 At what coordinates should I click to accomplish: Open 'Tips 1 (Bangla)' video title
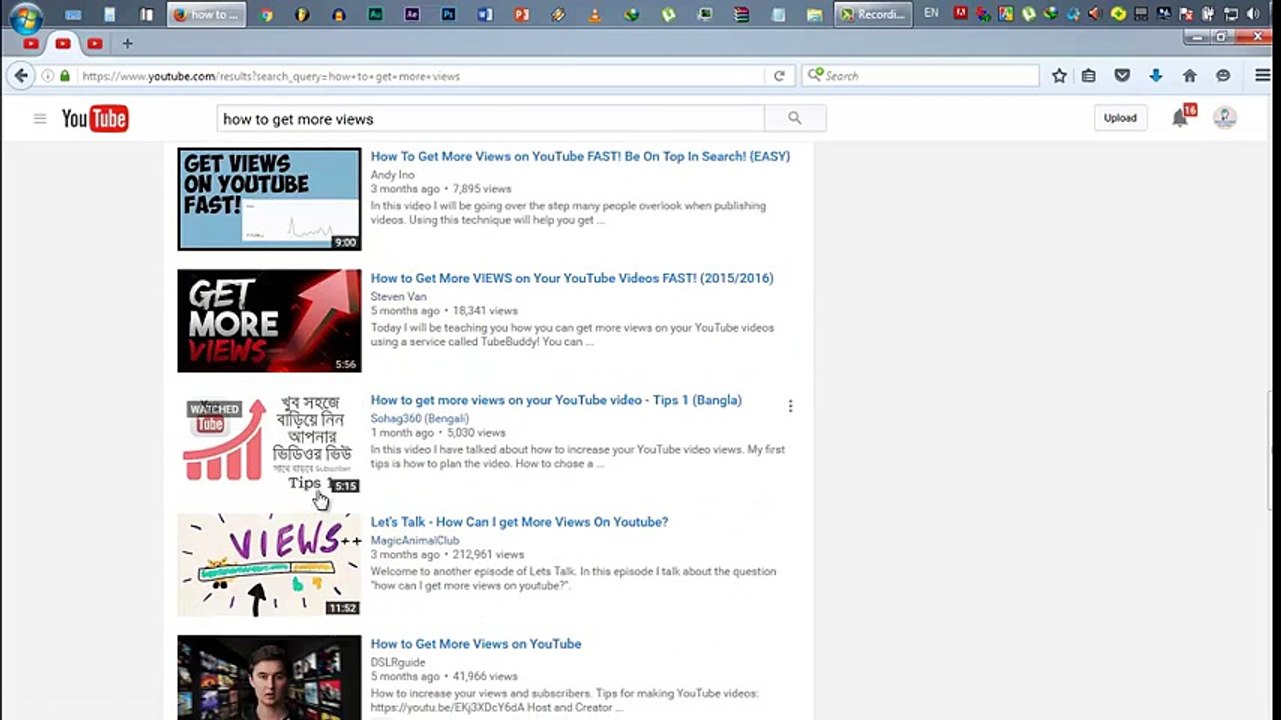556,400
